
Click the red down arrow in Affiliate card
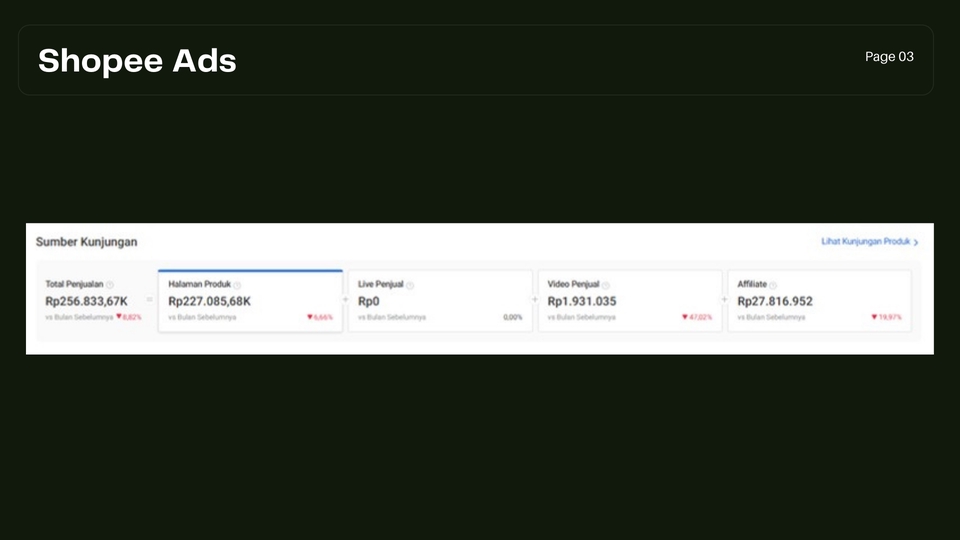[874, 317]
